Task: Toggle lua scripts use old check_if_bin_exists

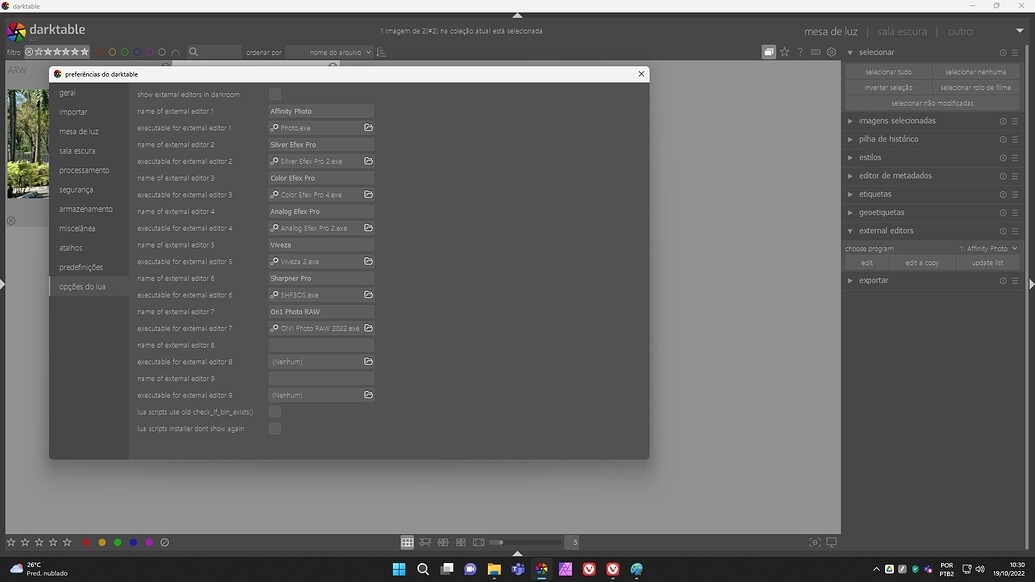Action: click(276, 411)
